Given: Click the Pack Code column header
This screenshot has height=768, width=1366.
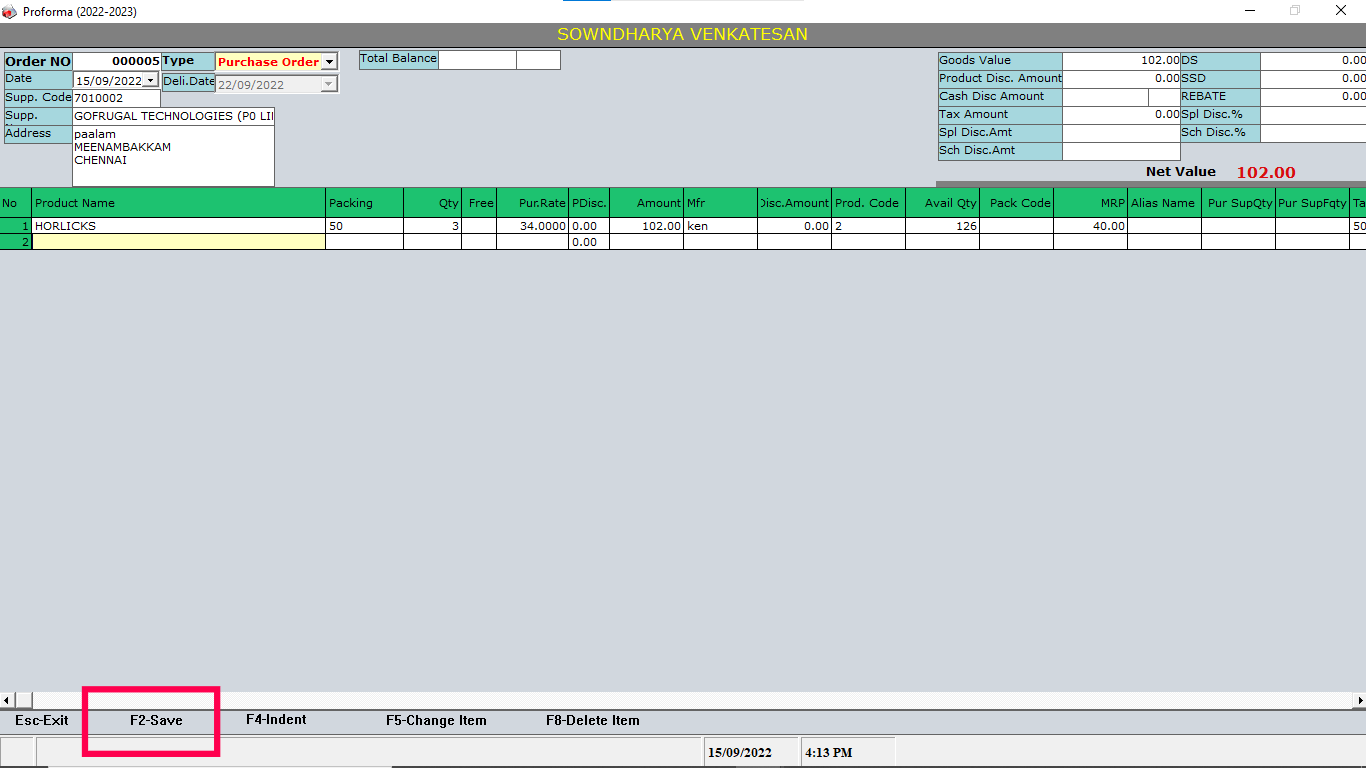Looking at the screenshot, I should (x=1017, y=203).
